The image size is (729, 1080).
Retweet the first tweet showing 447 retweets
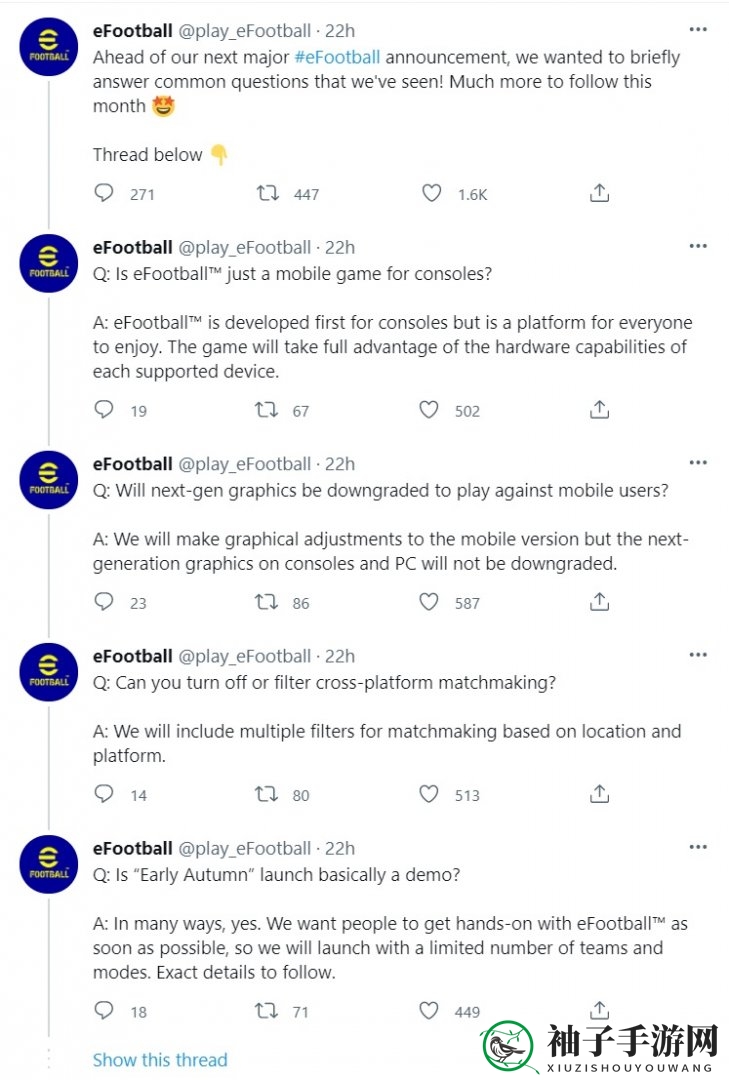click(x=267, y=193)
